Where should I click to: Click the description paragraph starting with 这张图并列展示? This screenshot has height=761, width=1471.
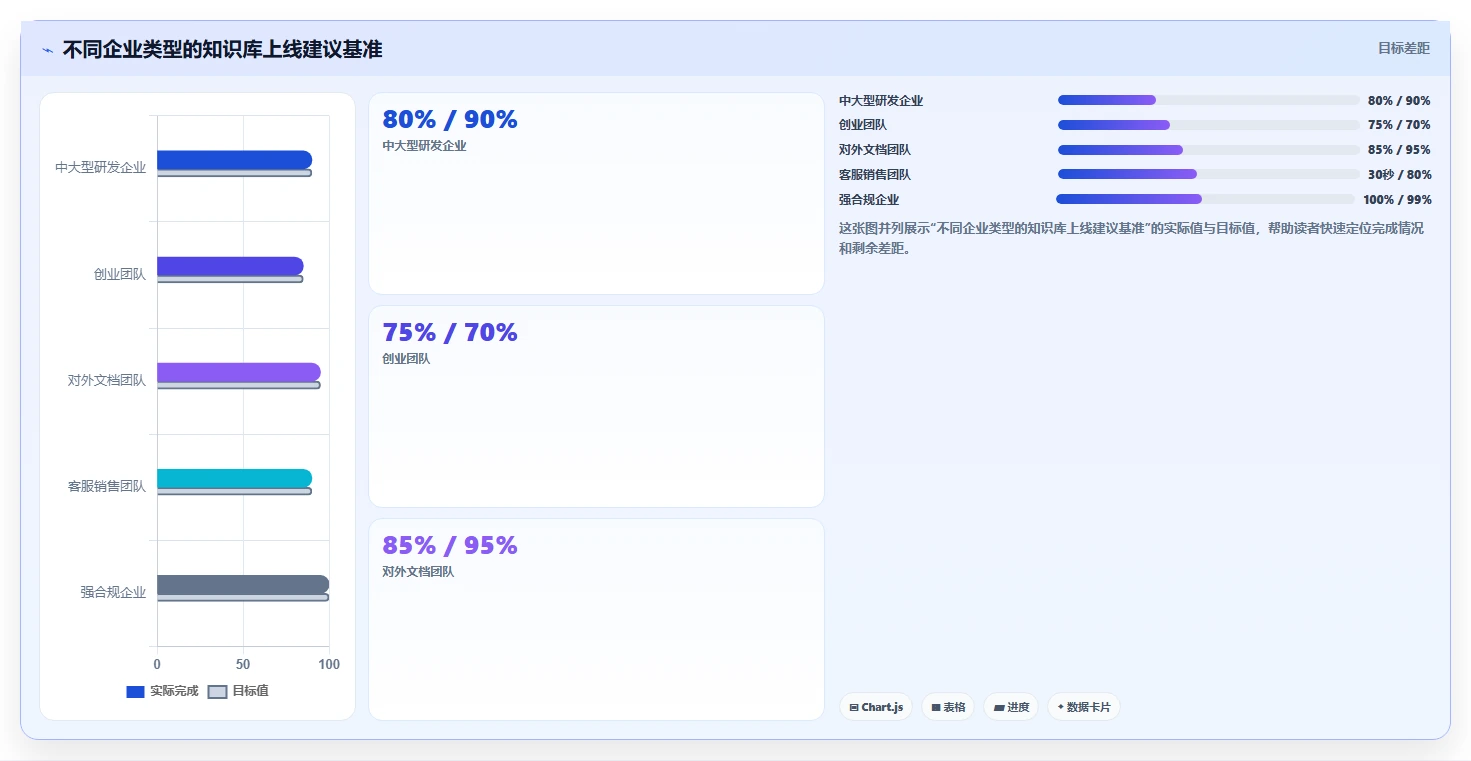pyautogui.click(x=1131, y=238)
